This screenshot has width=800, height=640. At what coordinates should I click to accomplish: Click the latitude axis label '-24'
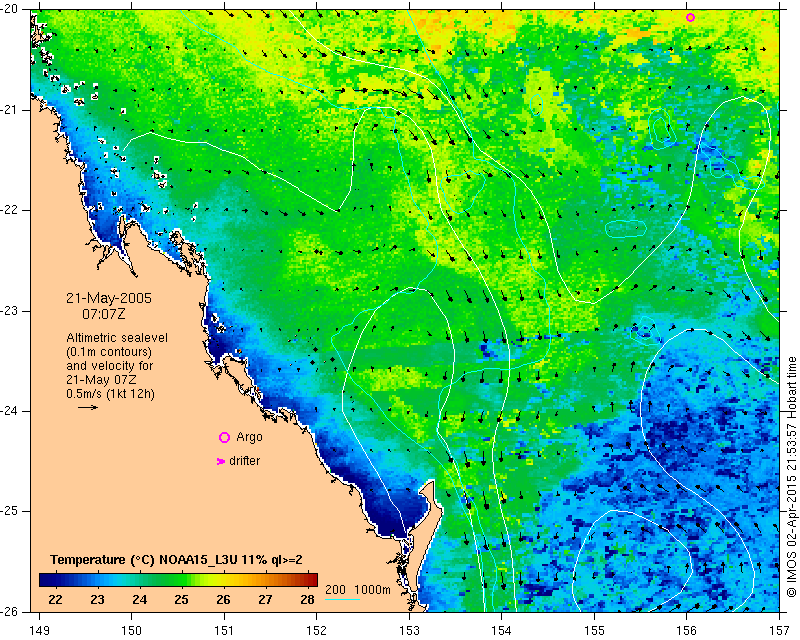9,411
